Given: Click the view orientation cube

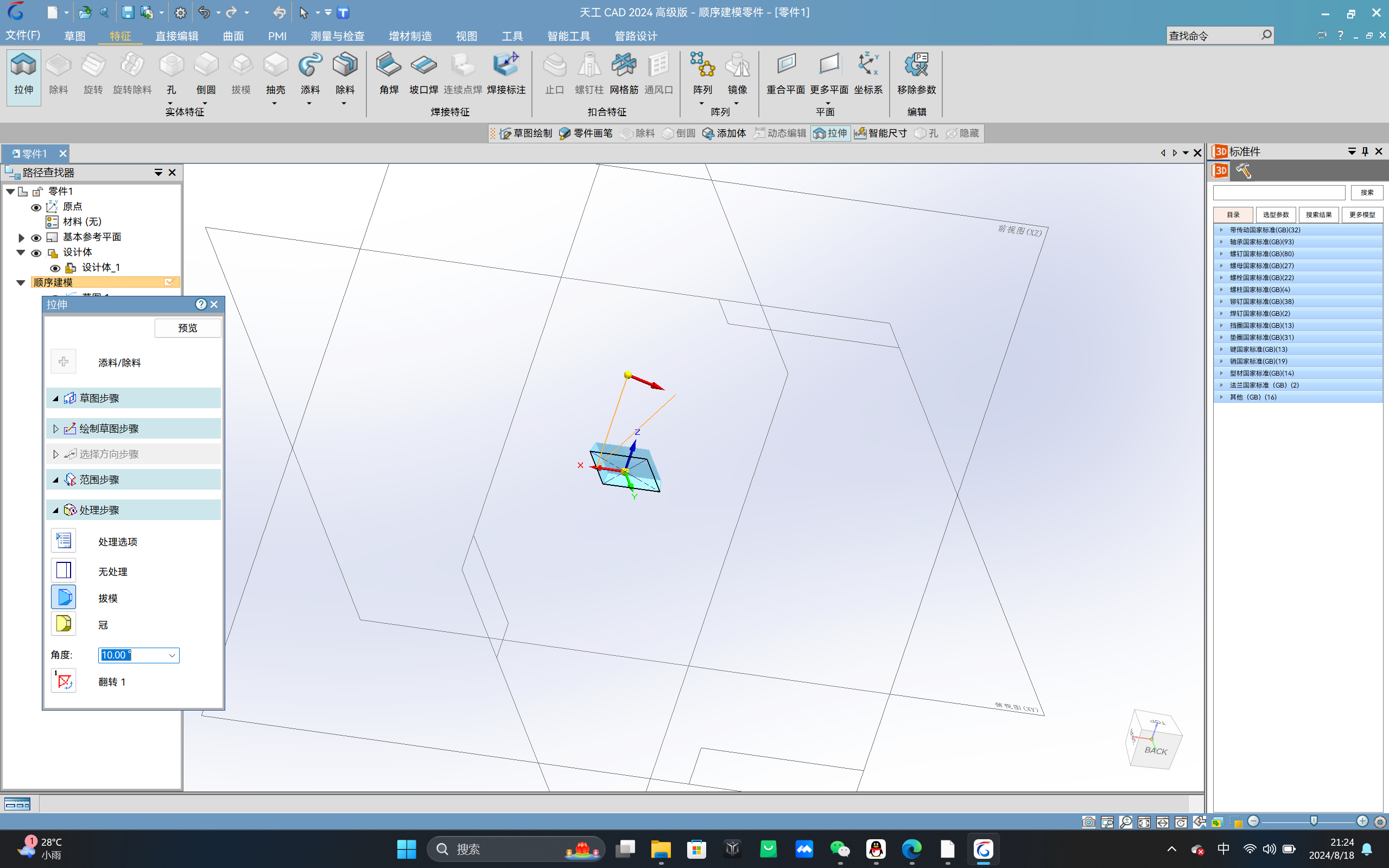Looking at the screenshot, I should [x=1153, y=739].
